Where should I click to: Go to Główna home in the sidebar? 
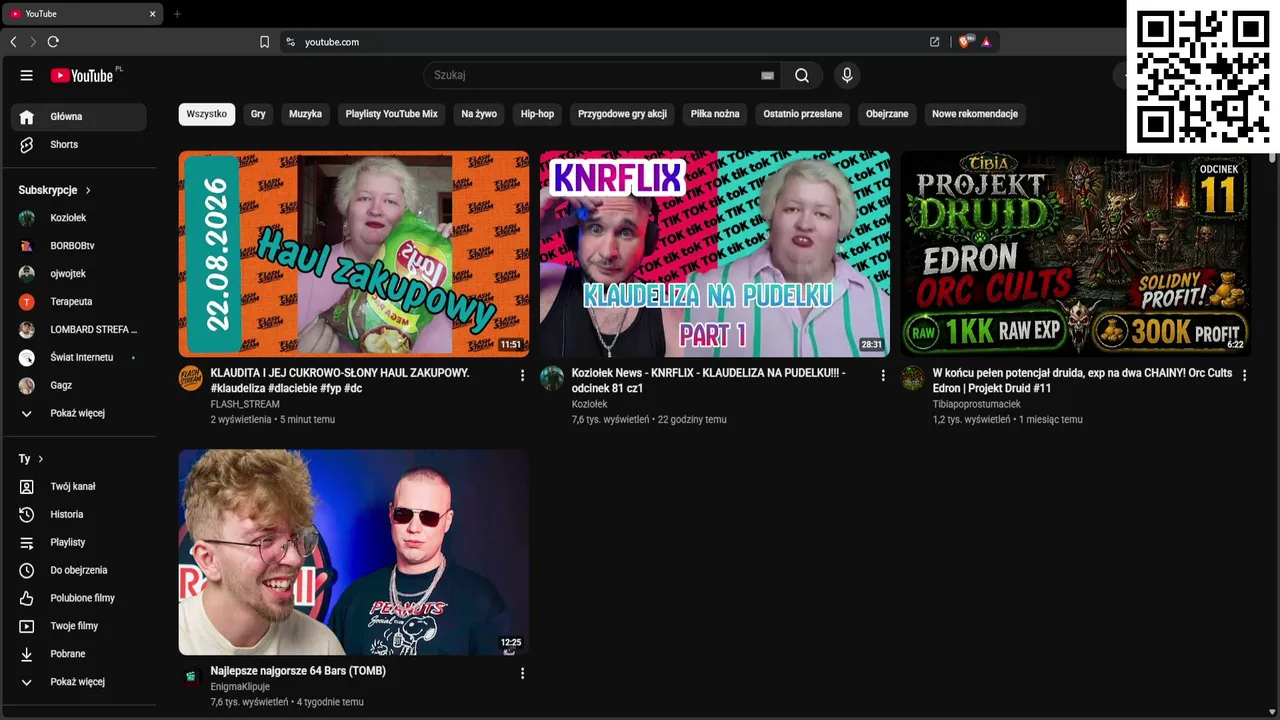(x=79, y=117)
